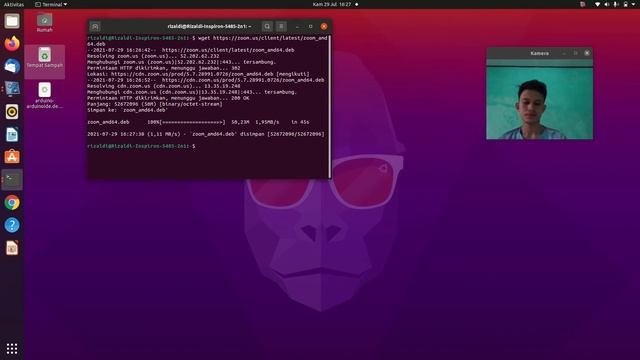This screenshot has height=360, width=640.
Task: Minimize the Terminal window
Action: [x=297, y=27]
